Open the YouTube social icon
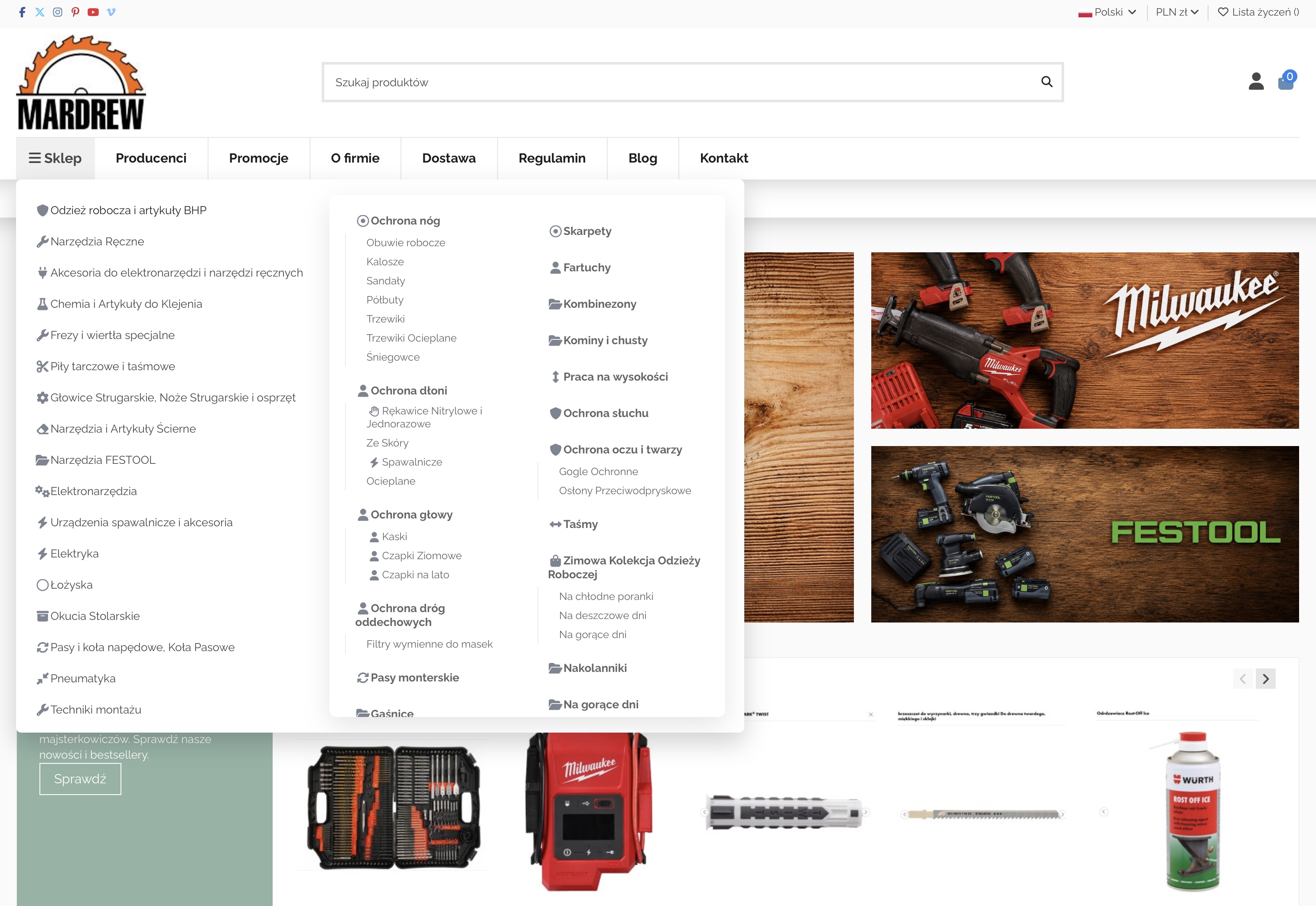This screenshot has height=906, width=1316. coord(93,12)
